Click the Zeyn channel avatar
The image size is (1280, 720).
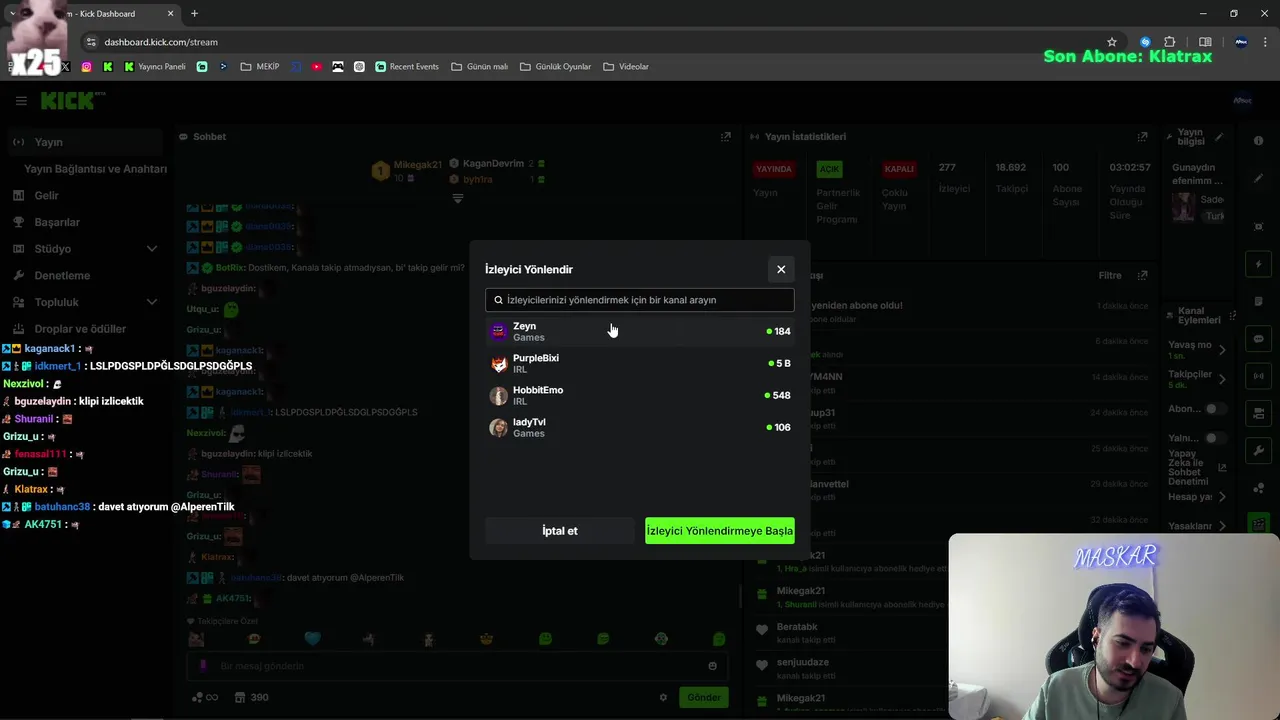coord(498,331)
